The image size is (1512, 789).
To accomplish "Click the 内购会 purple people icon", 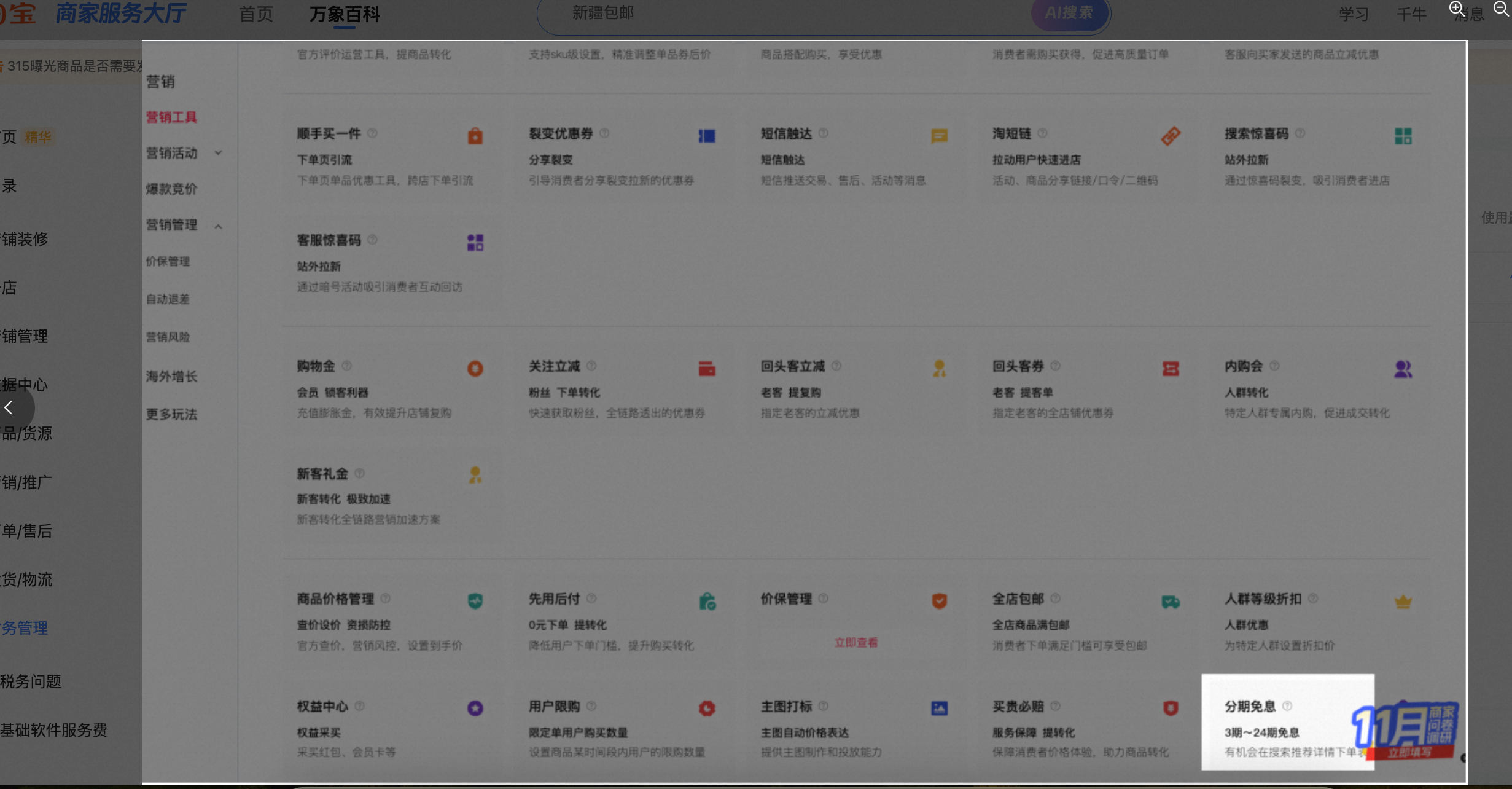I will pyautogui.click(x=1403, y=369).
